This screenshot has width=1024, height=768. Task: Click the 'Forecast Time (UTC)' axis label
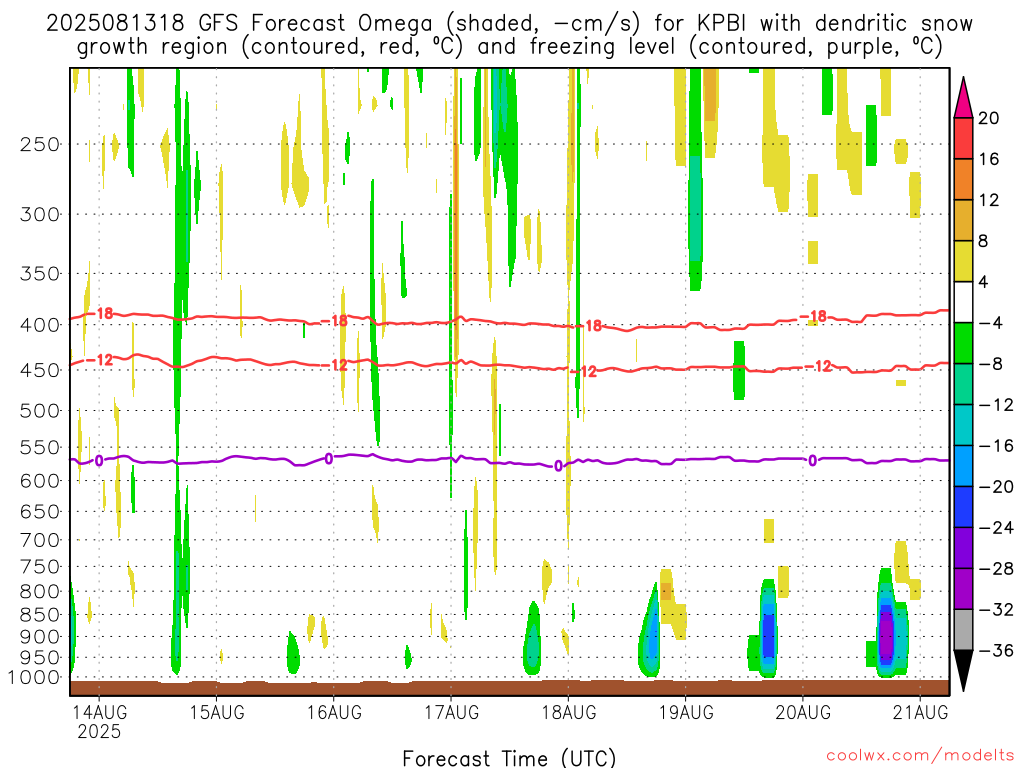(x=509, y=758)
